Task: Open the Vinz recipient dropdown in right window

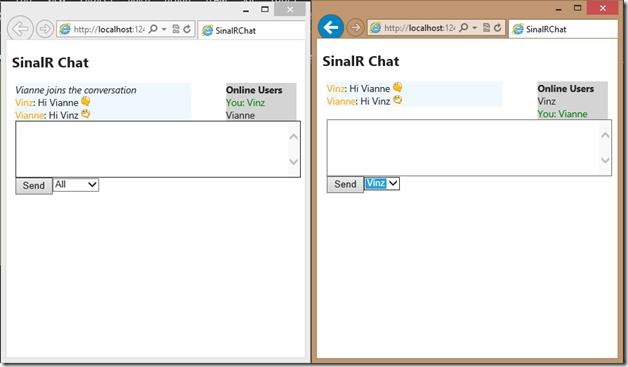Action: [382, 183]
